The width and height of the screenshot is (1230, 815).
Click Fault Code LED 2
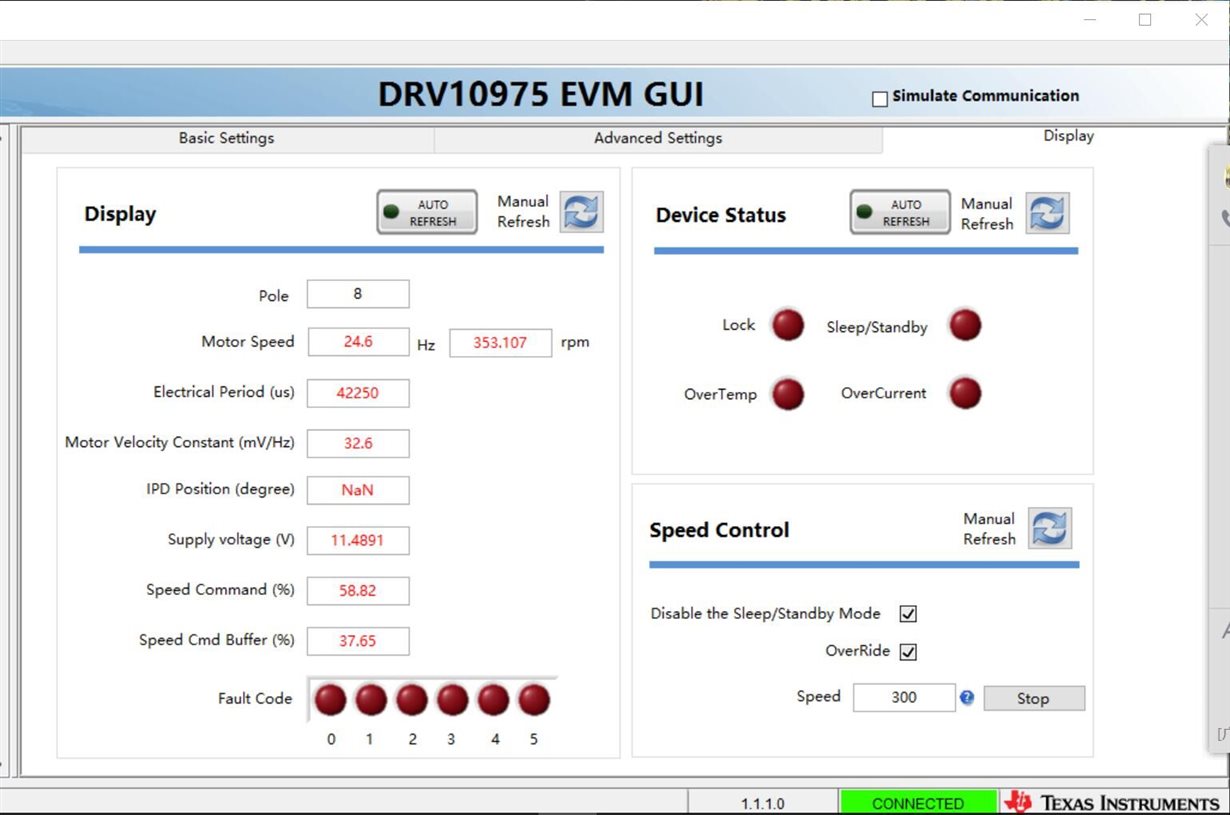[x=412, y=700]
